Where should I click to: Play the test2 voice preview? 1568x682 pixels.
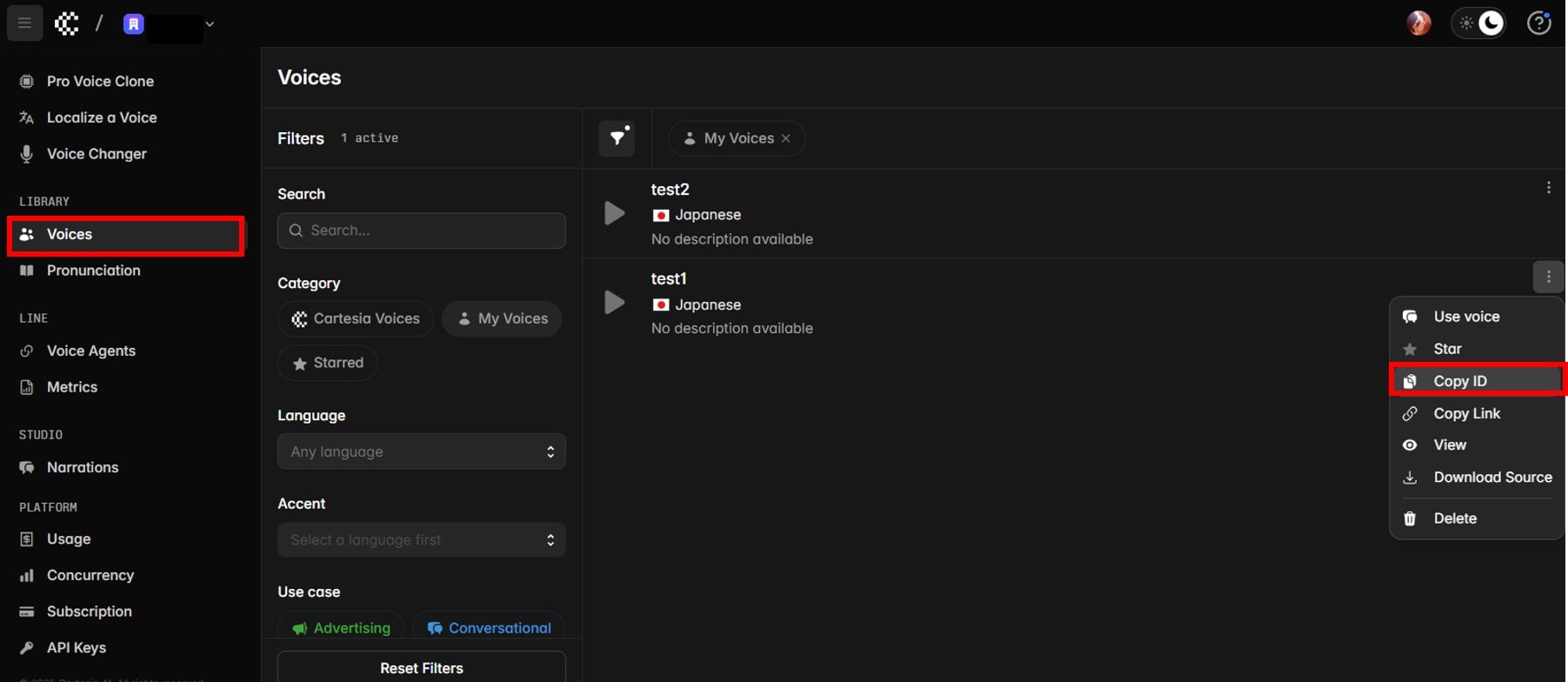(614, 213)
